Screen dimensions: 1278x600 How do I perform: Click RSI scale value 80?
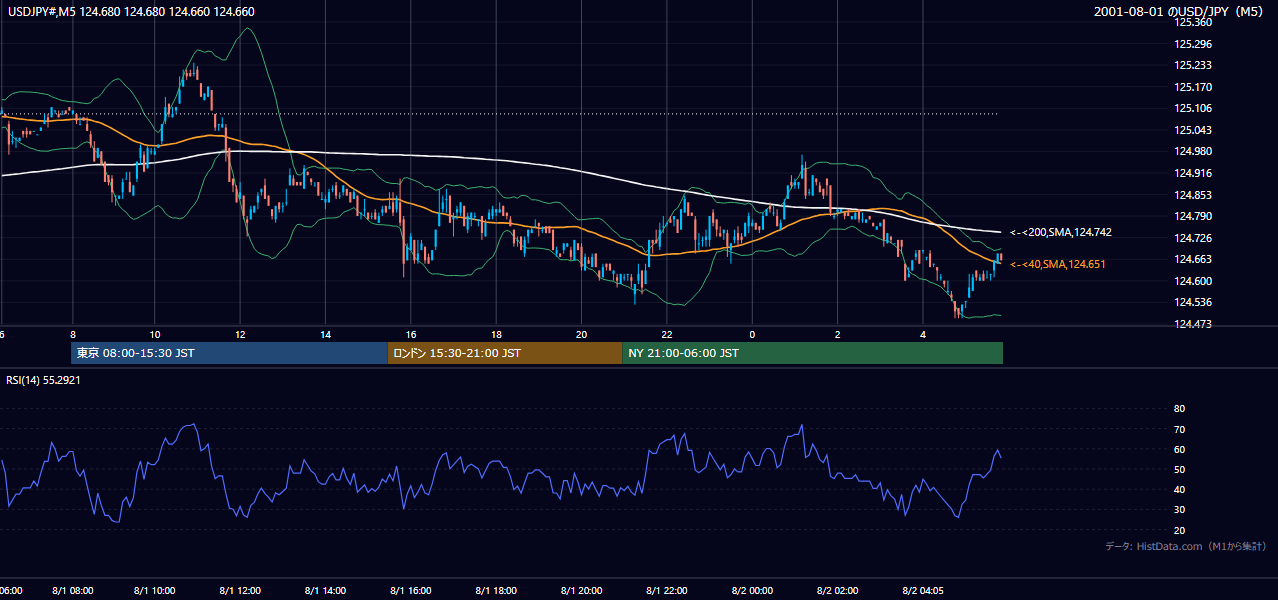point(1179,409)
